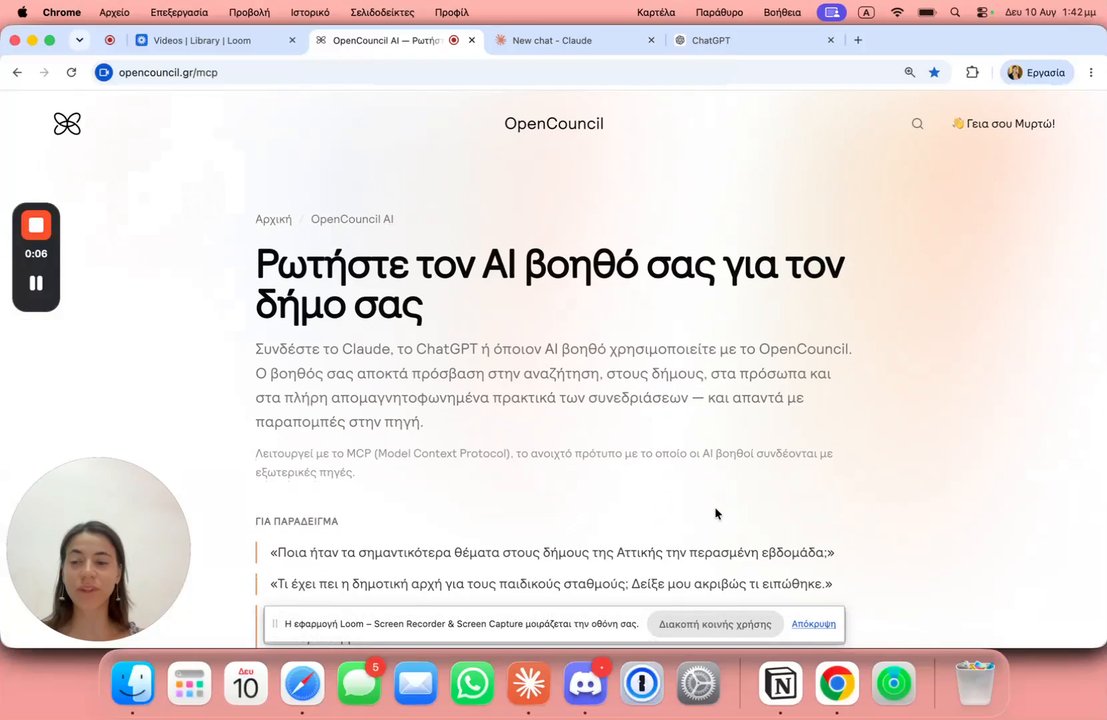
Task: Open the Claude app from the Dock
Action: pyautogui.click(x=528, y=683)
